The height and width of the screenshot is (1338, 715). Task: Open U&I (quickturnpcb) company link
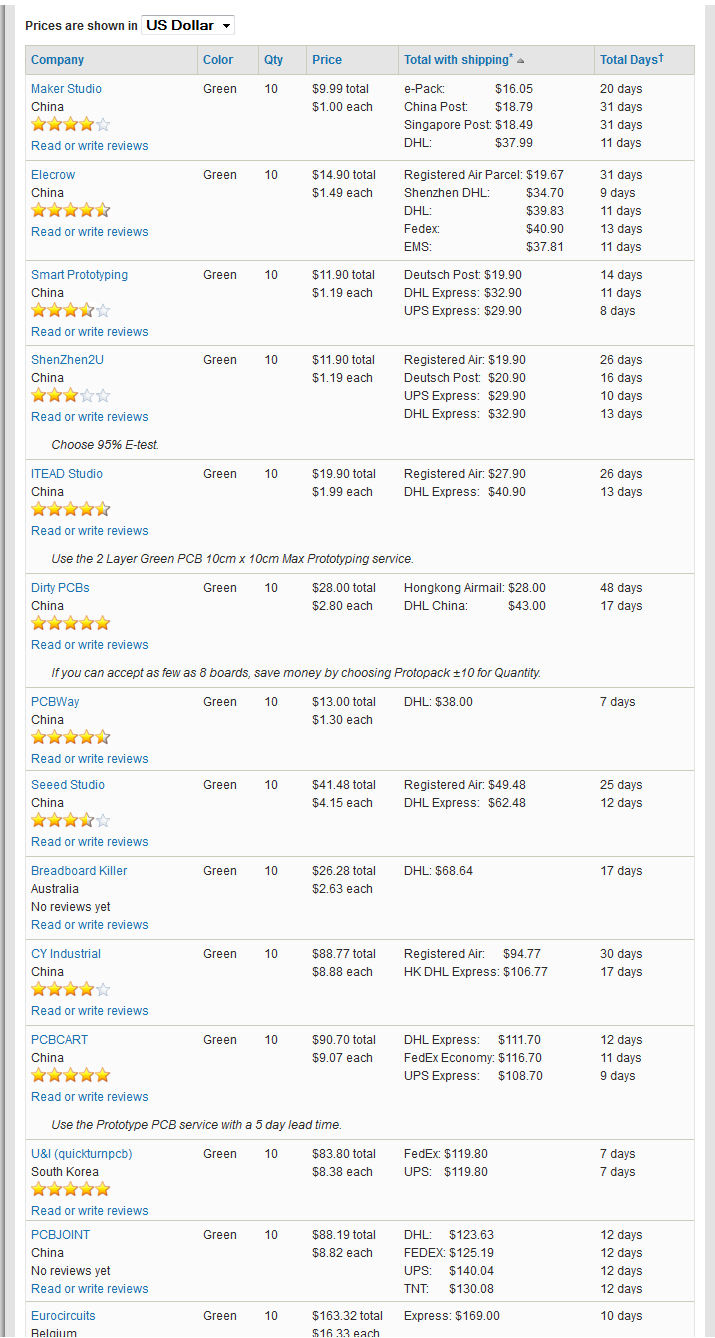(x=82, y=1154)
